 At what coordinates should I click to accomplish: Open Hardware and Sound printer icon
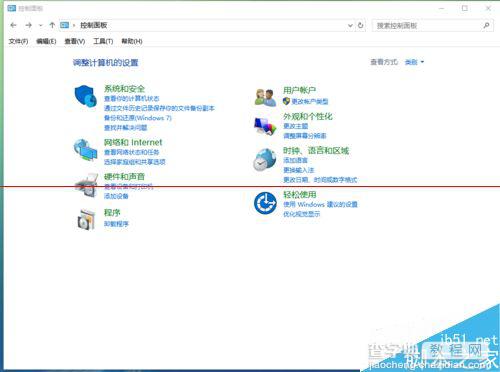86,185
